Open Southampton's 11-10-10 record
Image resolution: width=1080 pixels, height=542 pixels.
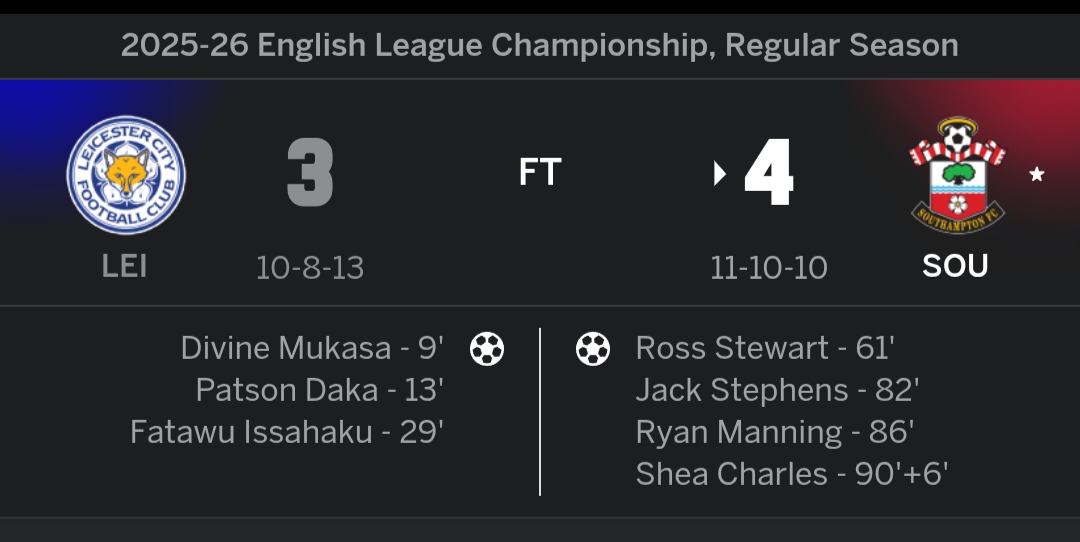click(769, 268)
